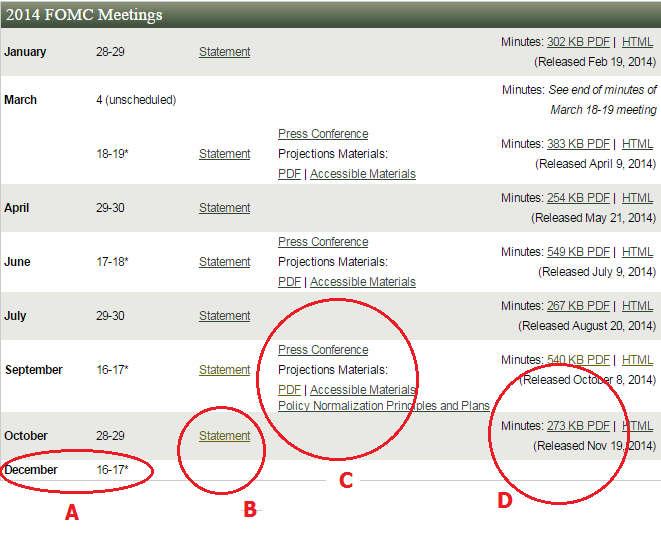Open the January minutes 302 KB PDF
The height and width of the screenshot is (539, 661).
pyautogui.click(x=578, y=42)
